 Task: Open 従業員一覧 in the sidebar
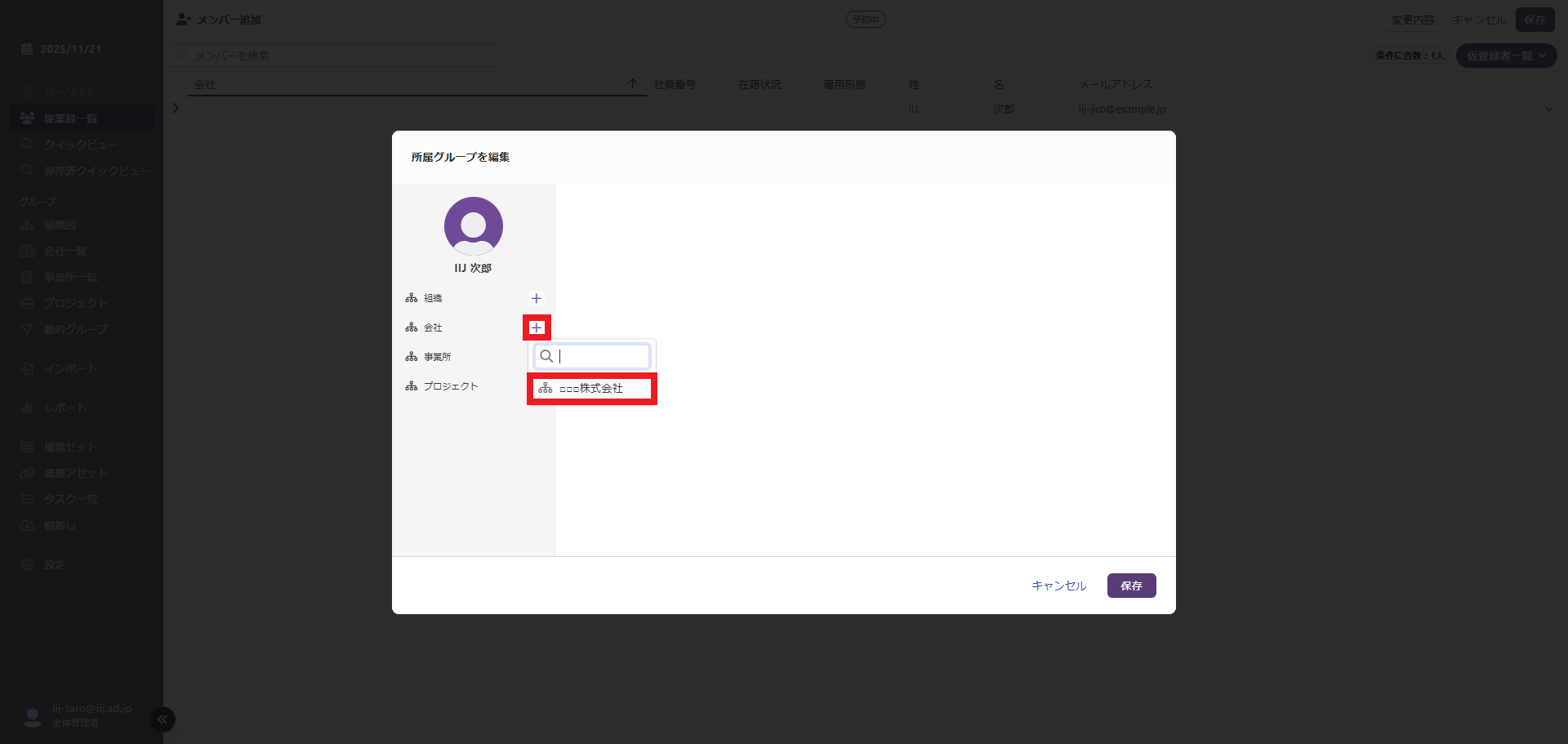70,118
